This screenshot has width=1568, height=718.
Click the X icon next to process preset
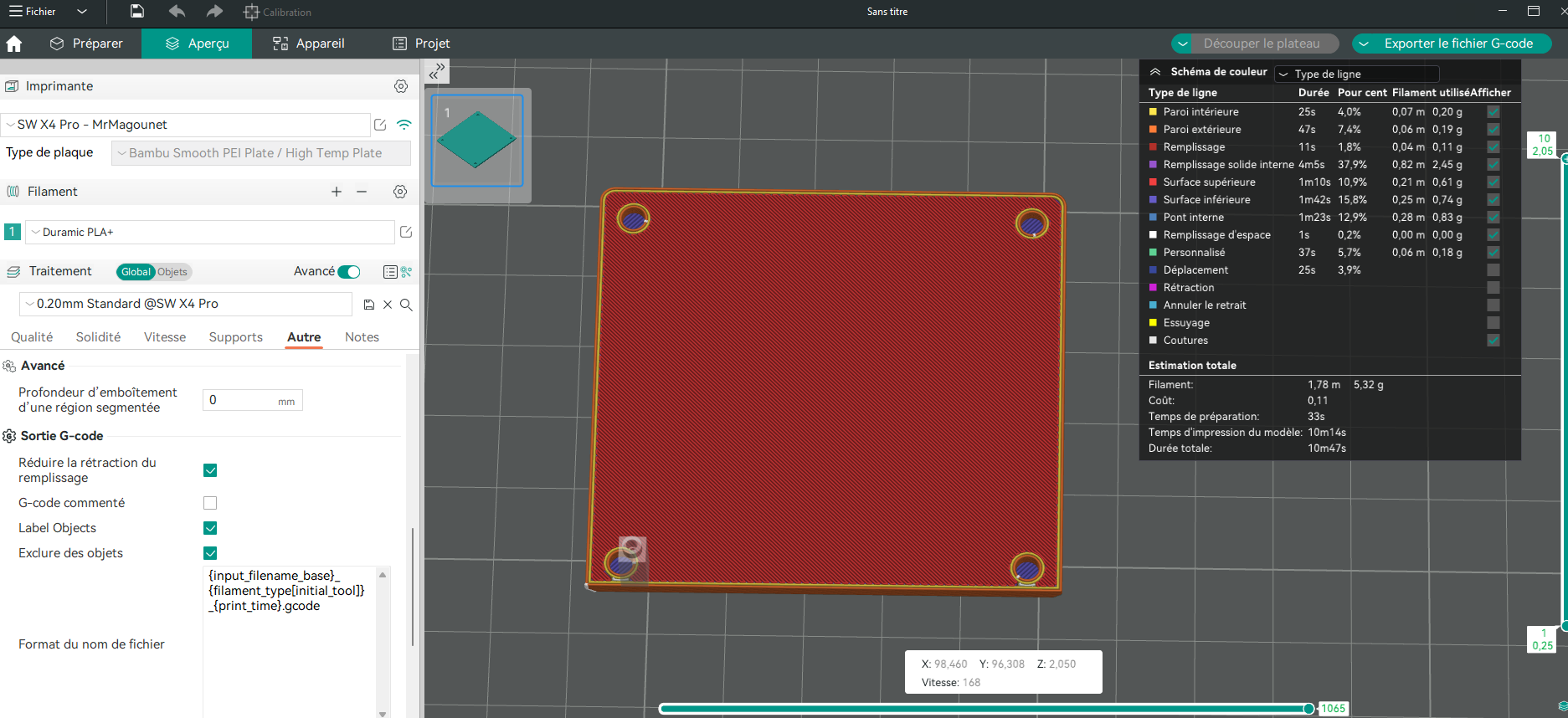click(x=388, y=305)
